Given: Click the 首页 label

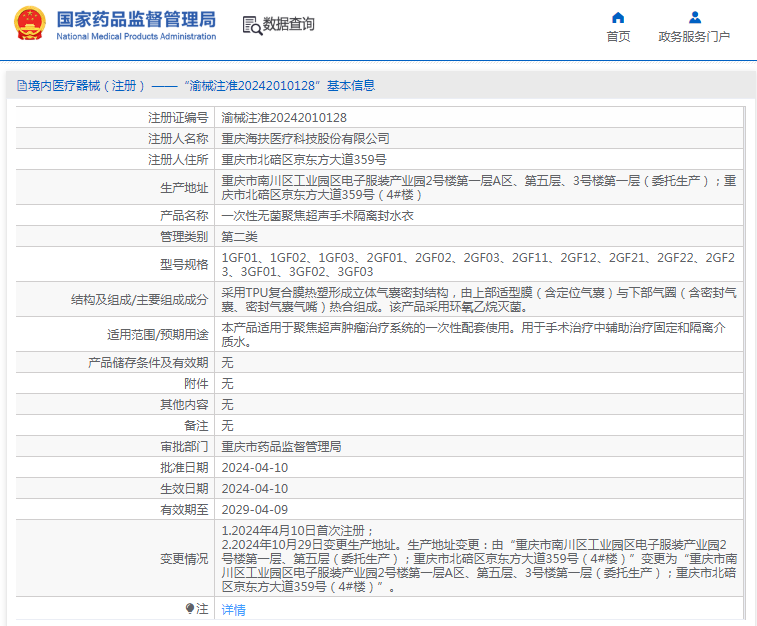Looking at the screenshot, I should pos(618,37).
